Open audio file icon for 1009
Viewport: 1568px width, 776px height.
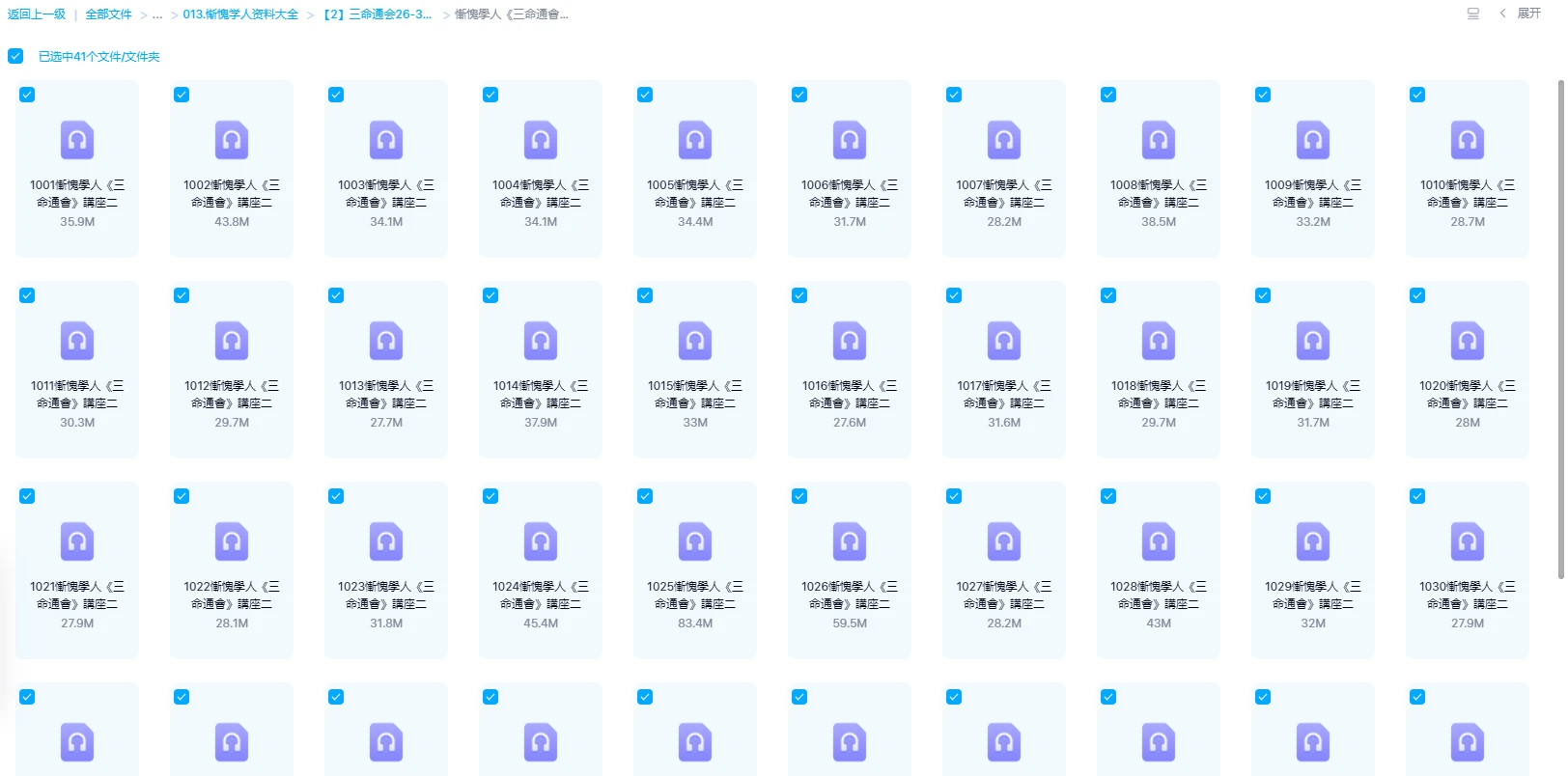(x=1313, y=140)
